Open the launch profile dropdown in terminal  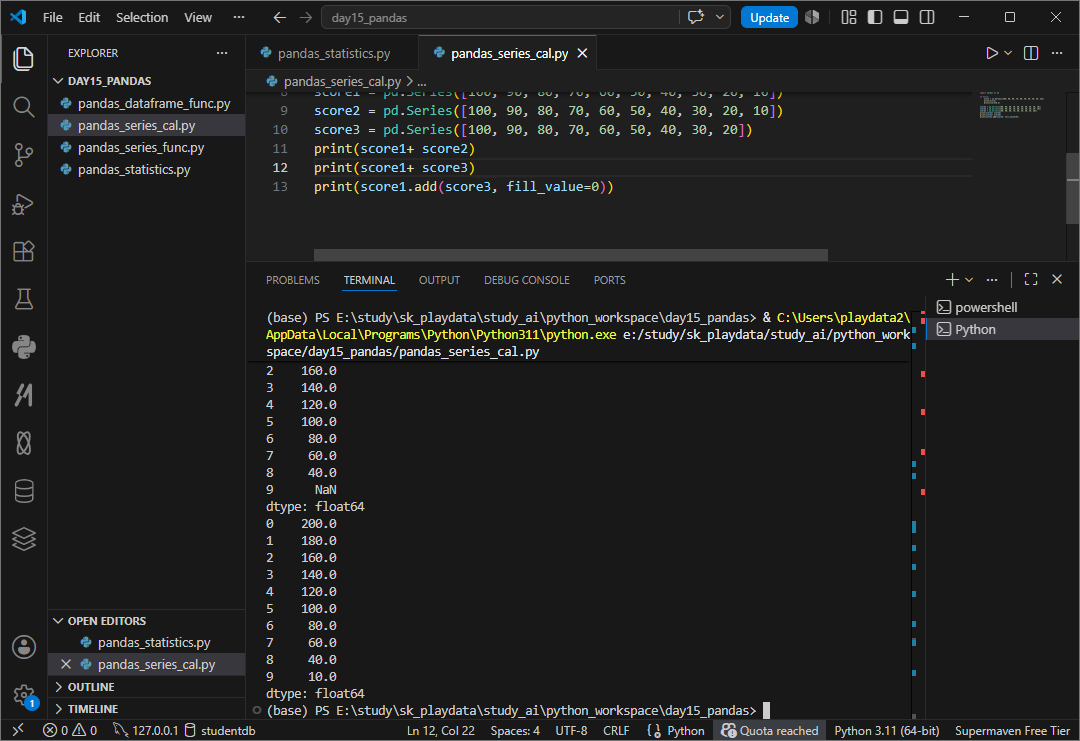[969, 280]
